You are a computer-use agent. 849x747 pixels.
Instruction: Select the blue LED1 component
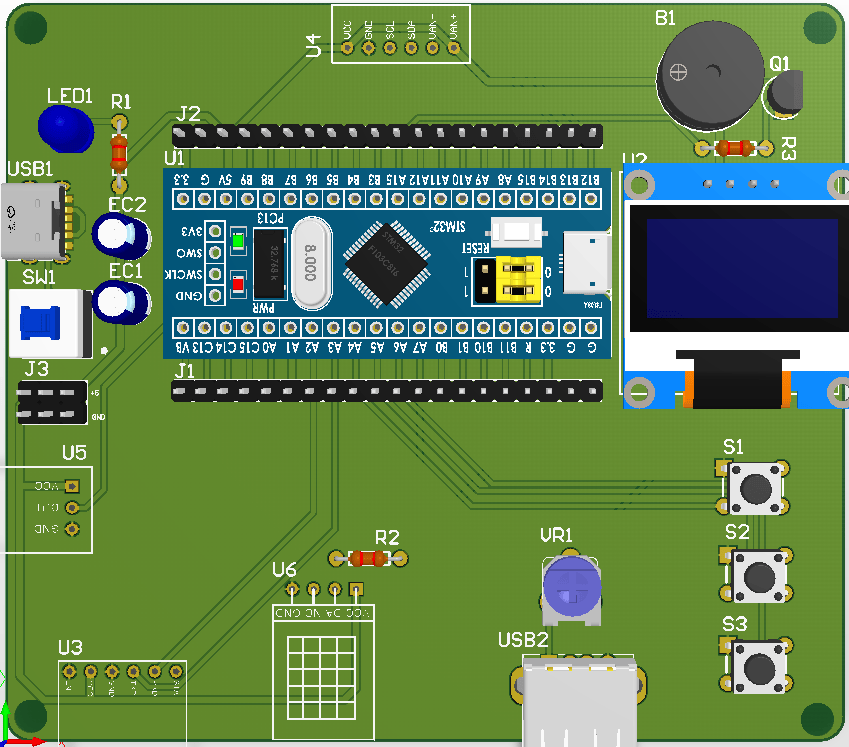click(x=66, y=129)
